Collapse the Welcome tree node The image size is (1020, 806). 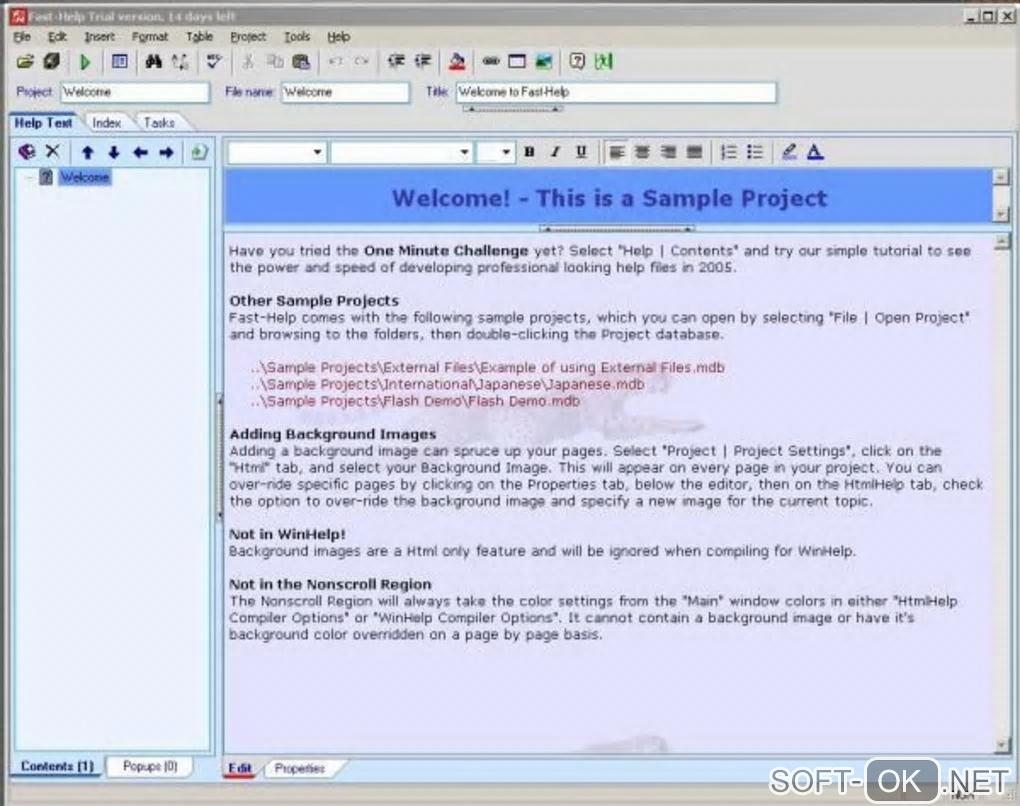pyautogui.click(x=28, y=178)
